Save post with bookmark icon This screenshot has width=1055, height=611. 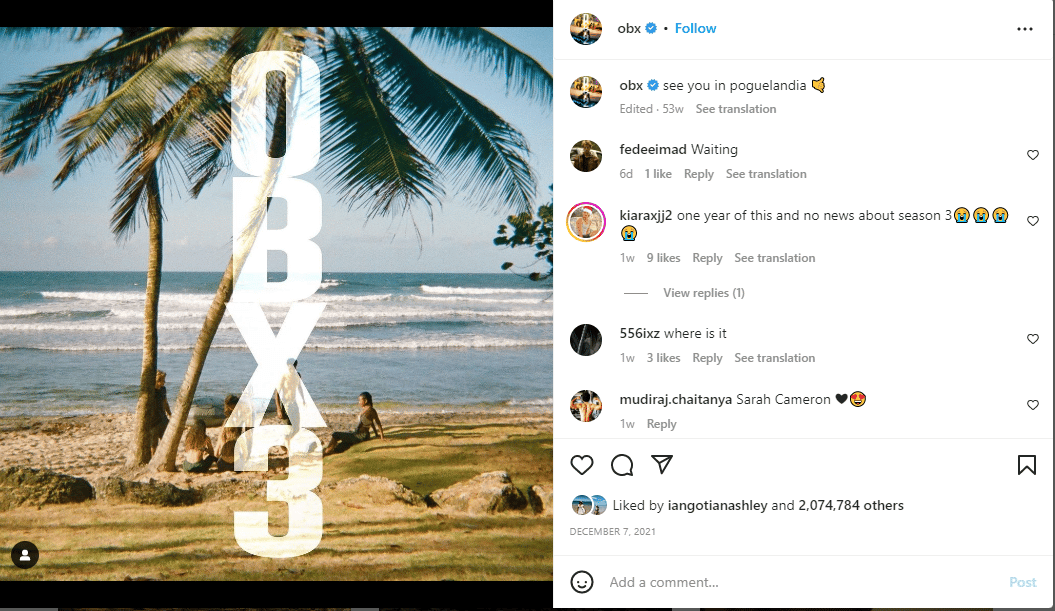[x=1026, y=465]
